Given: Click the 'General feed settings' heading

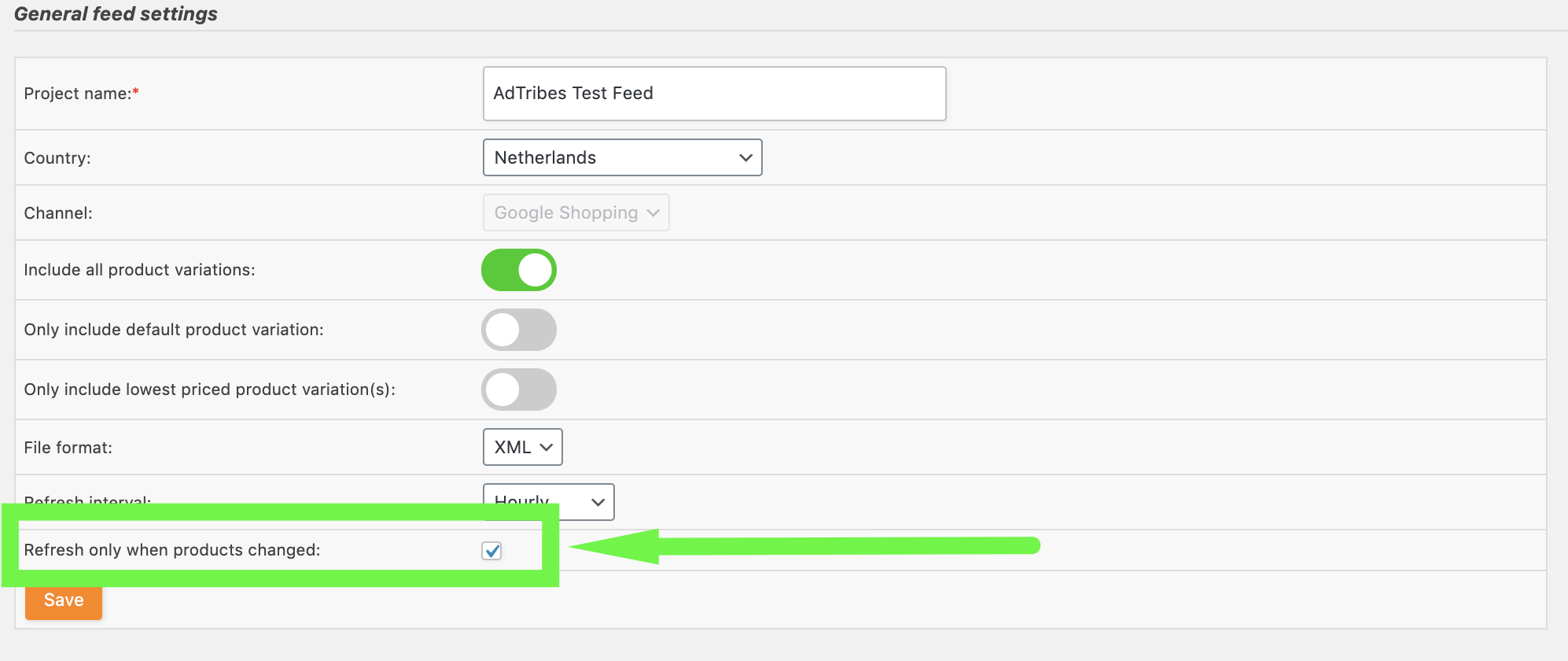Looking at the screenshot, I should click(116, 13).
